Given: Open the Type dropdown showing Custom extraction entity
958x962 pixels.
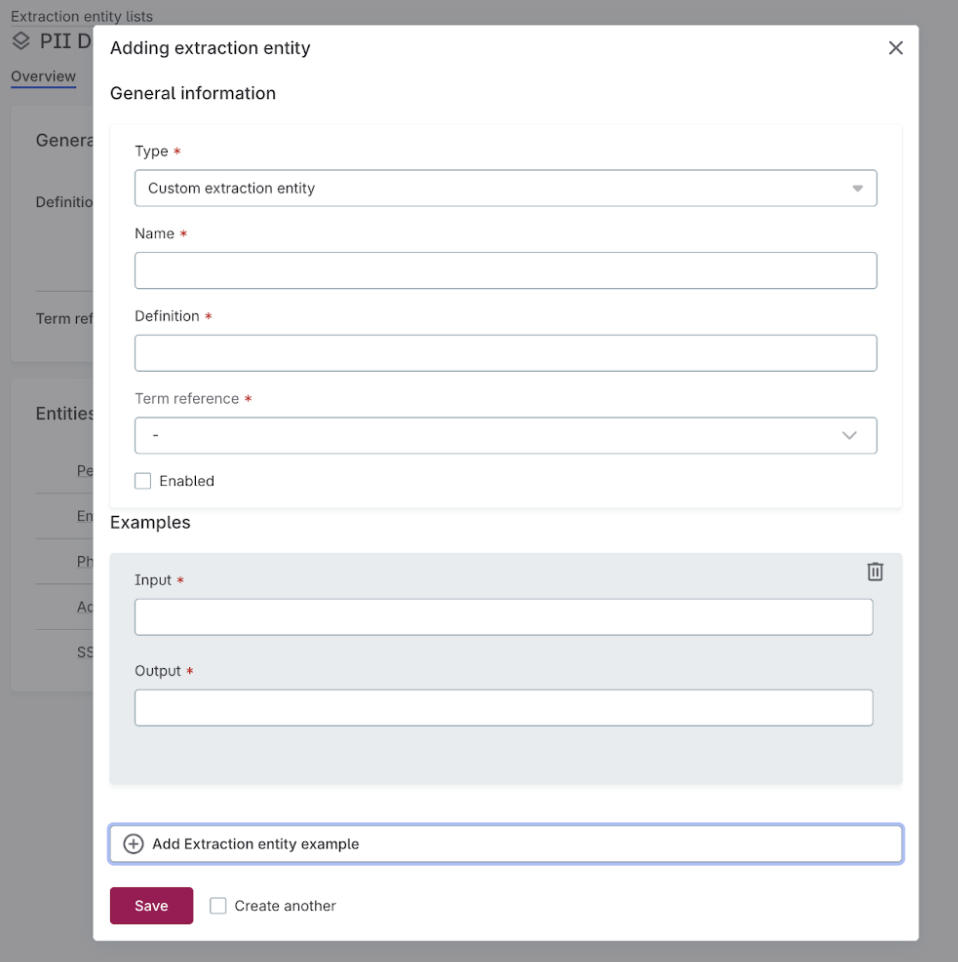Looking at the screenshot, I should [505, 188].
